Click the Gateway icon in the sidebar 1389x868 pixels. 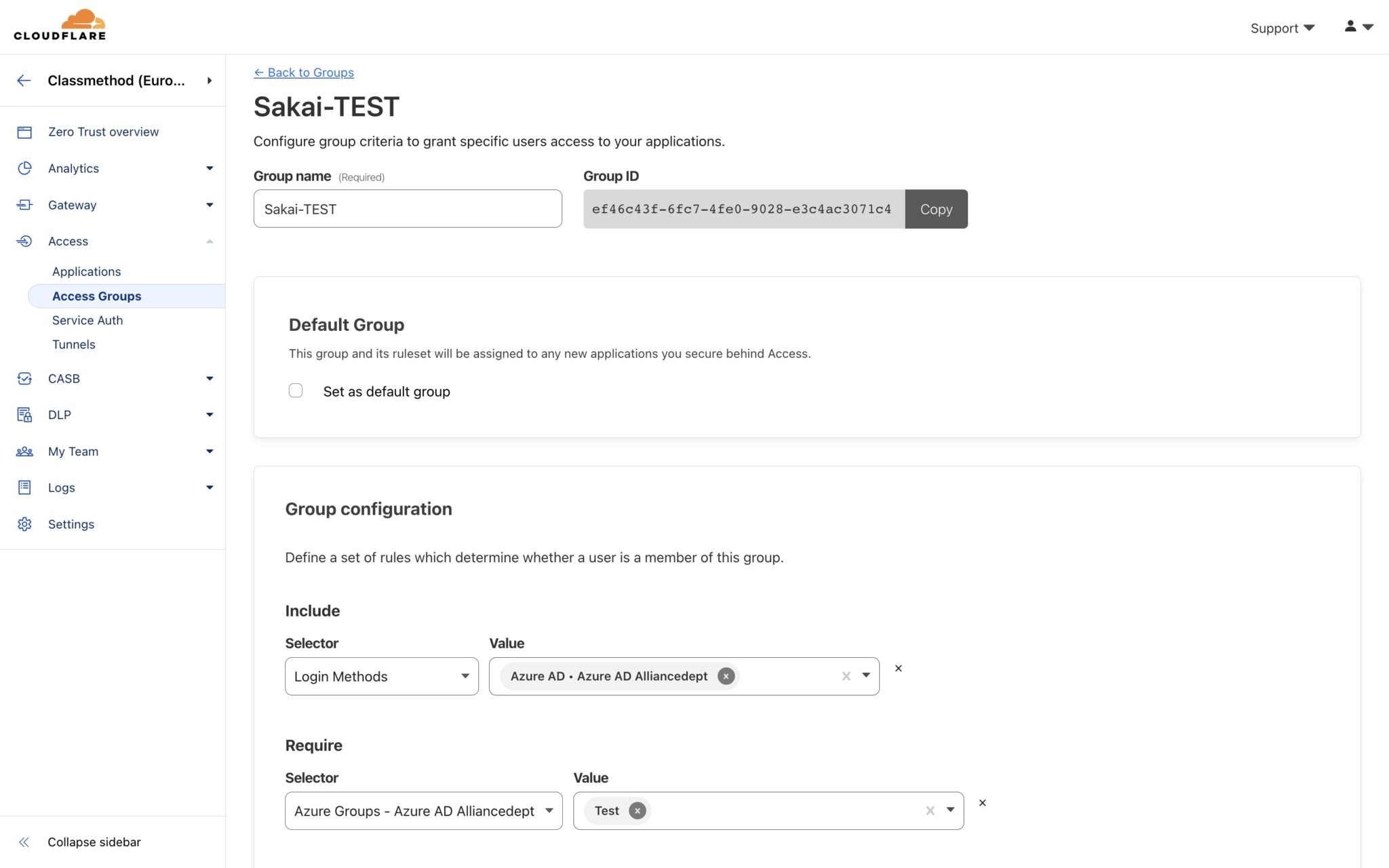24,205
